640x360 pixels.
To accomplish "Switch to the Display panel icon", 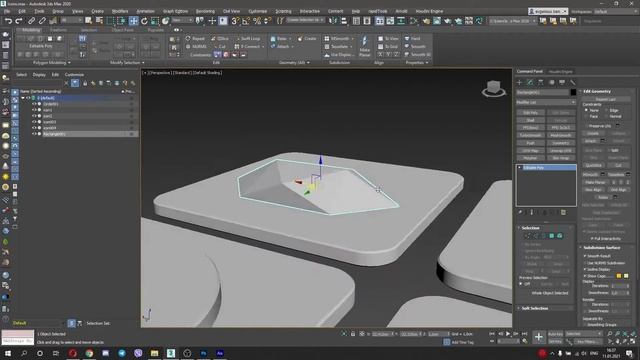I will tap(562, 82).
